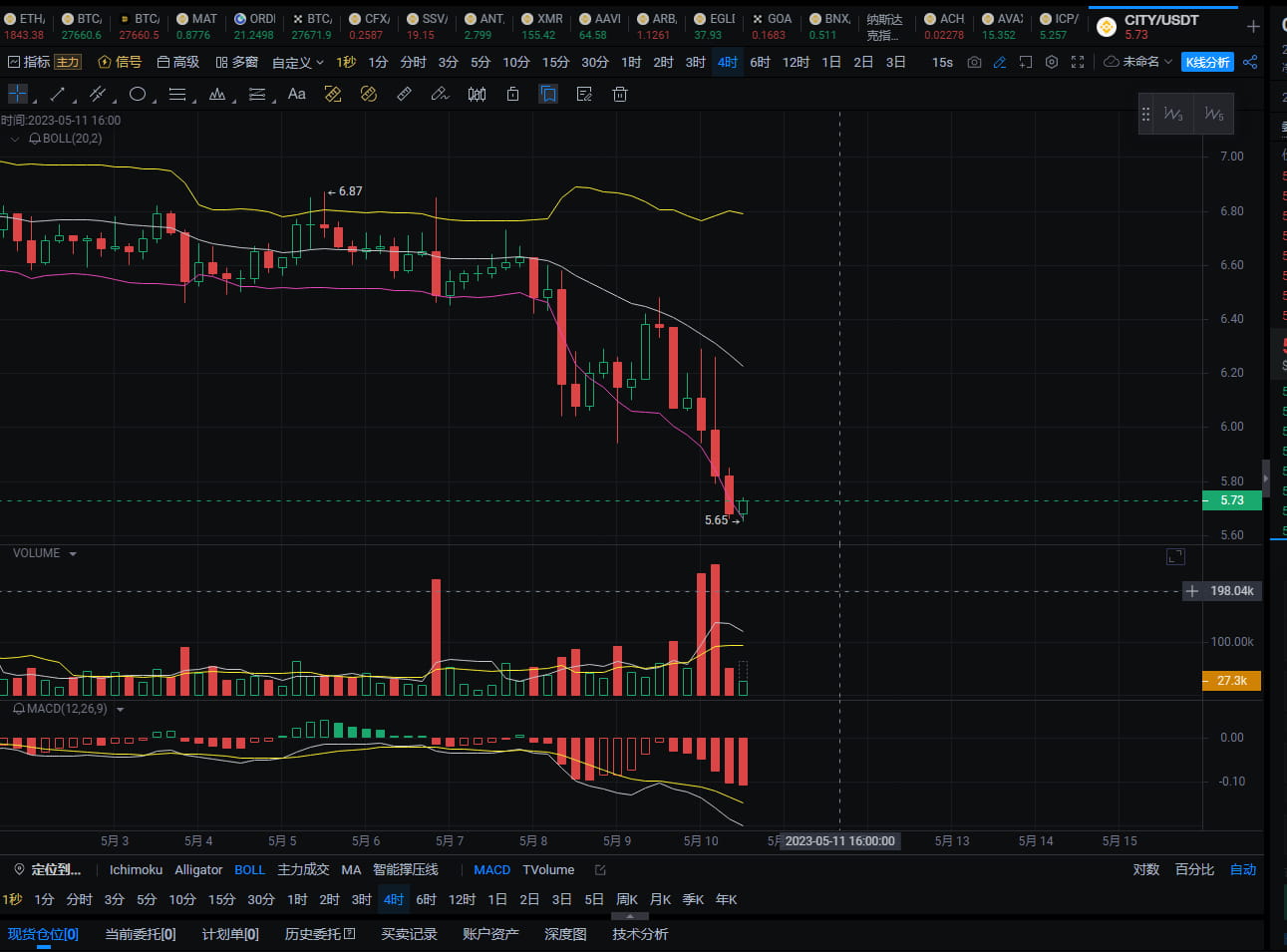Open the 深度图 tab

565,935
